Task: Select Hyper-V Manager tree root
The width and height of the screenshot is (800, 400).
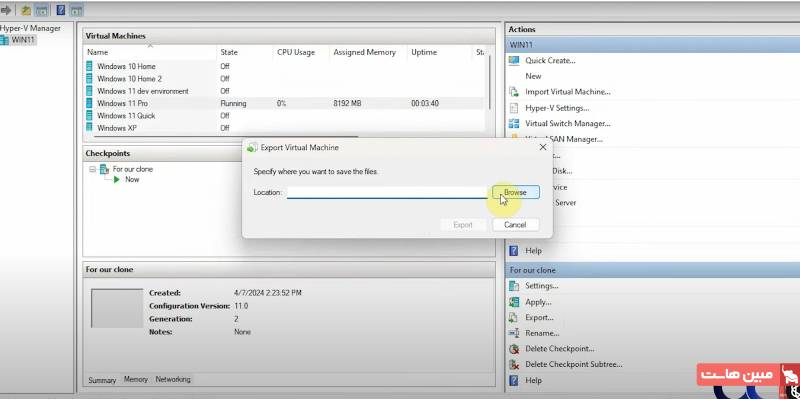Action: click(x=30, y=28)
